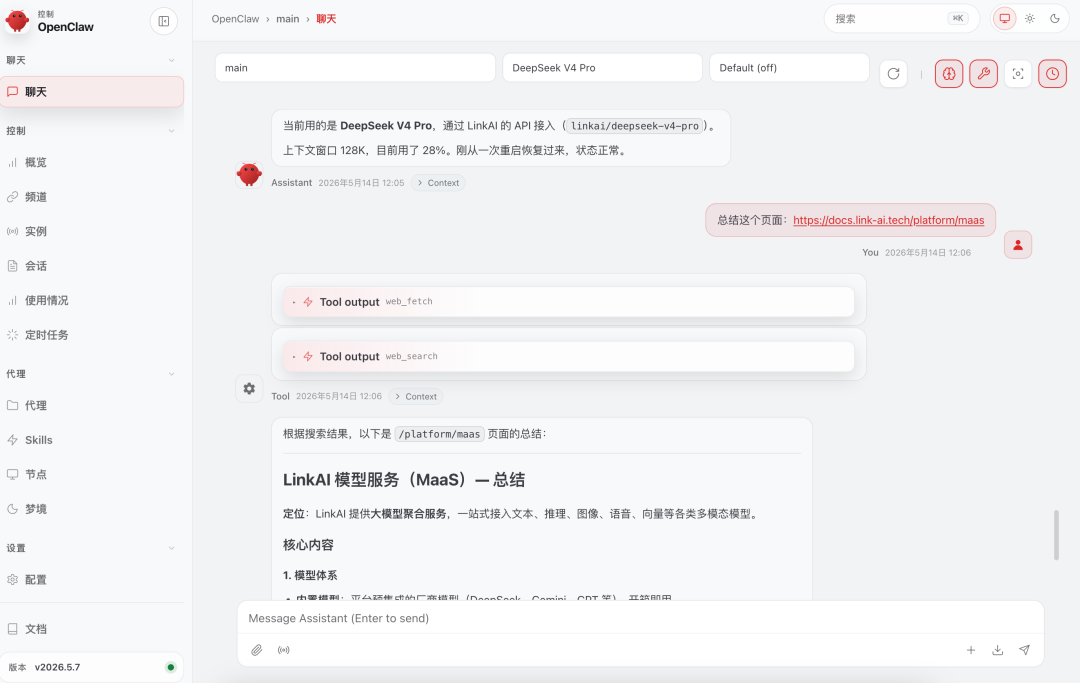Click the gear icon beside Tool message
Viewport: 1080px width, 683px height.
click(x=249, y=388)
